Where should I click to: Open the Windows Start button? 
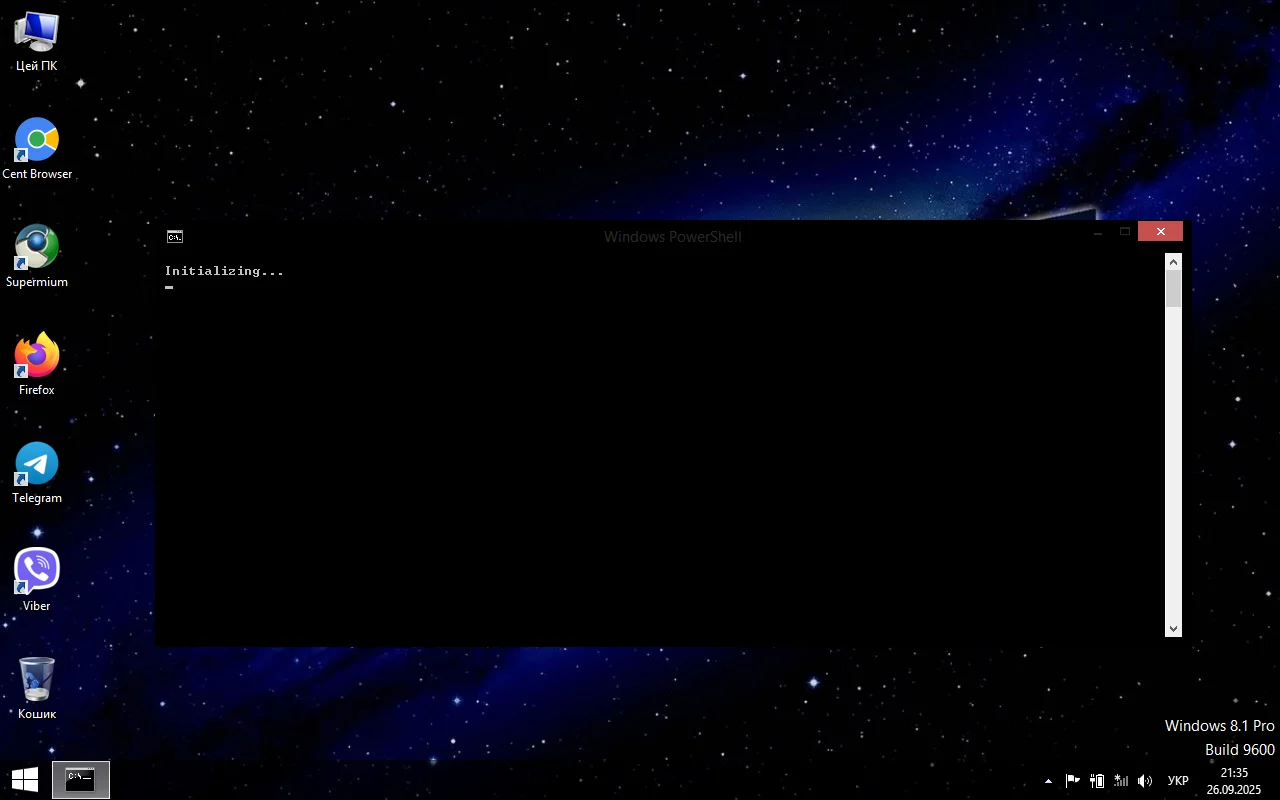(25, 780)
